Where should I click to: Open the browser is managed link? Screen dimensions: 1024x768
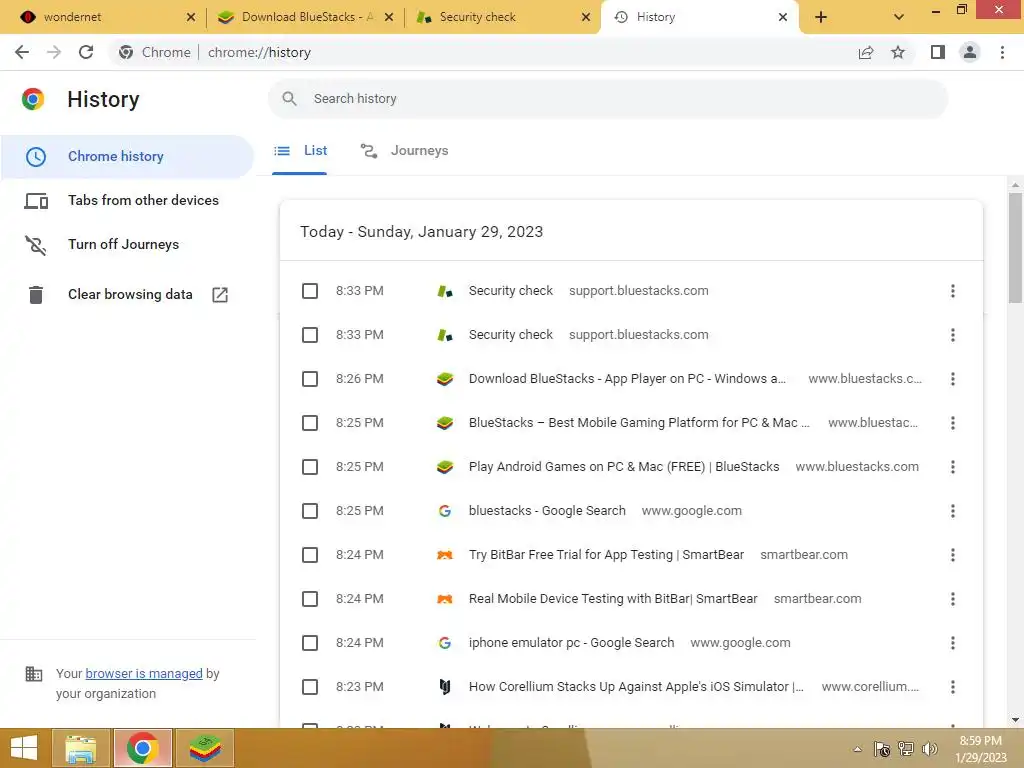click(144, 673)
